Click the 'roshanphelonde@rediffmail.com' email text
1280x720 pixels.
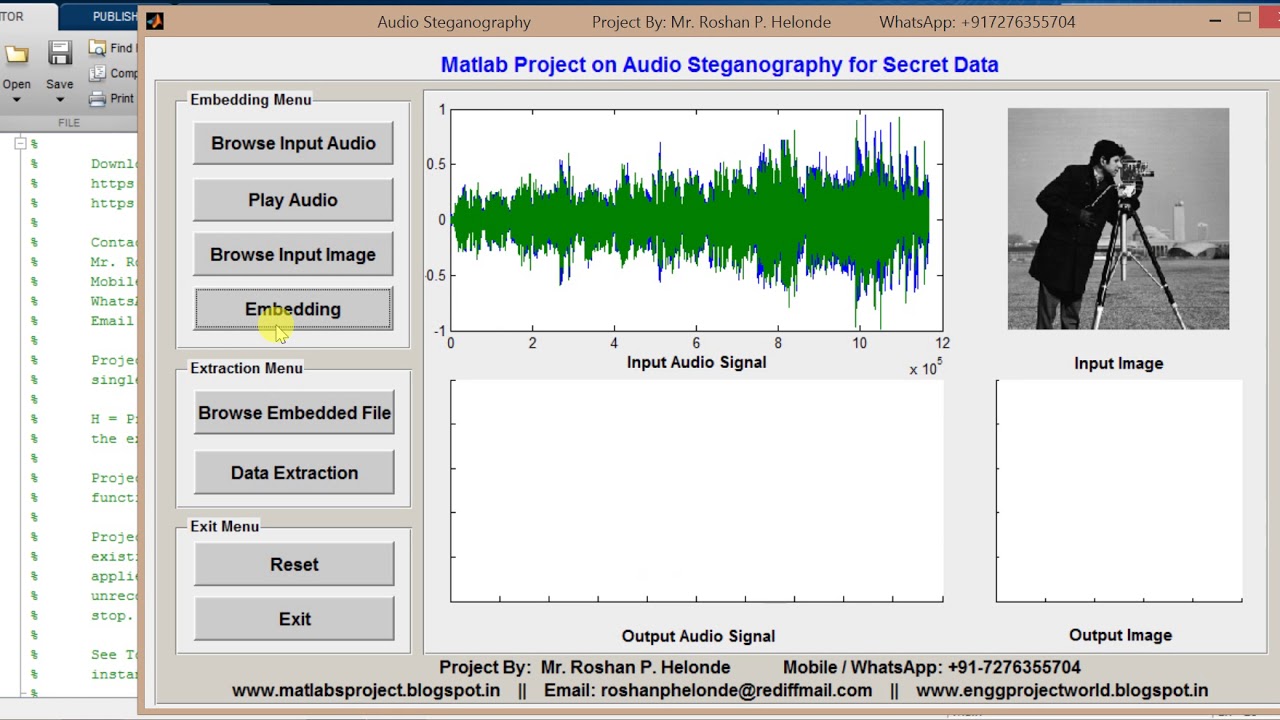(736, 690)
